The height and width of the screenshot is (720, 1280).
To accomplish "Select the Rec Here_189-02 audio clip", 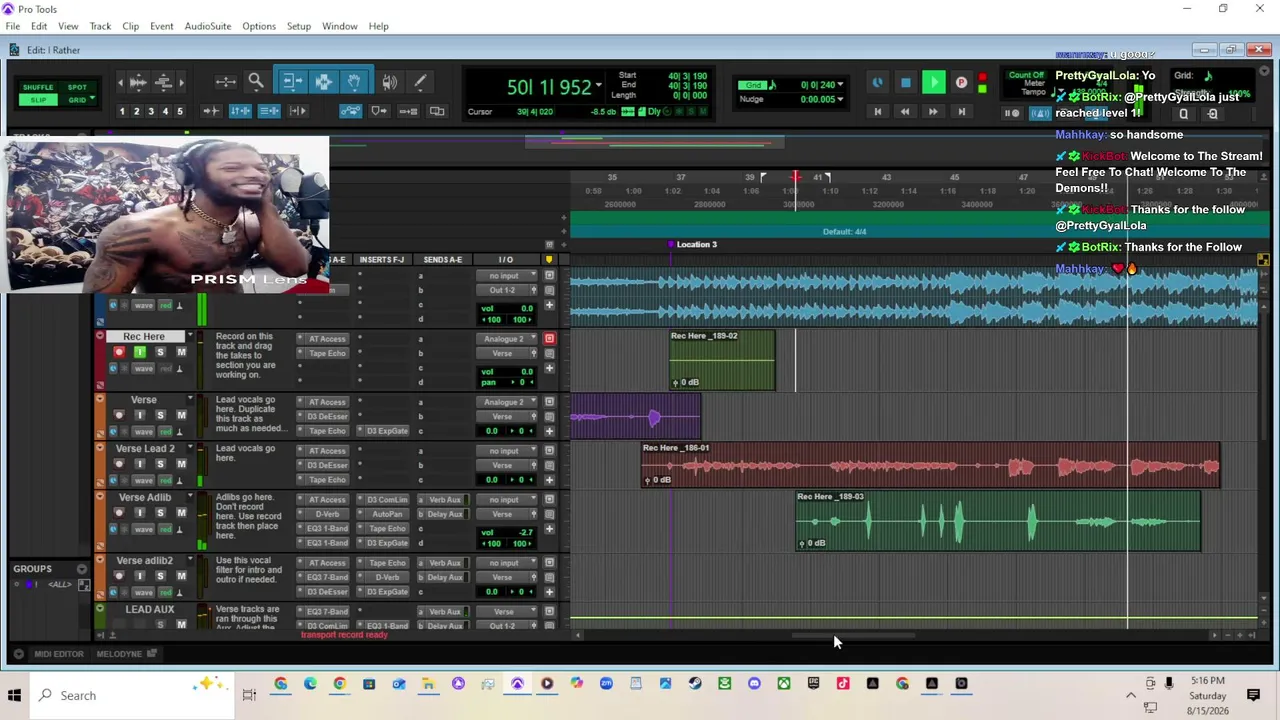I will (x=722, y=360).
